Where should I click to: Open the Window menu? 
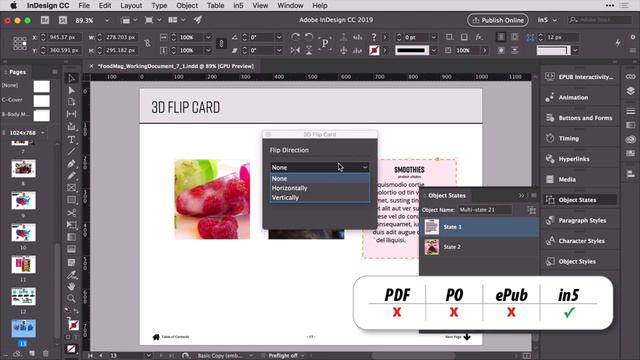pos(290,6)
